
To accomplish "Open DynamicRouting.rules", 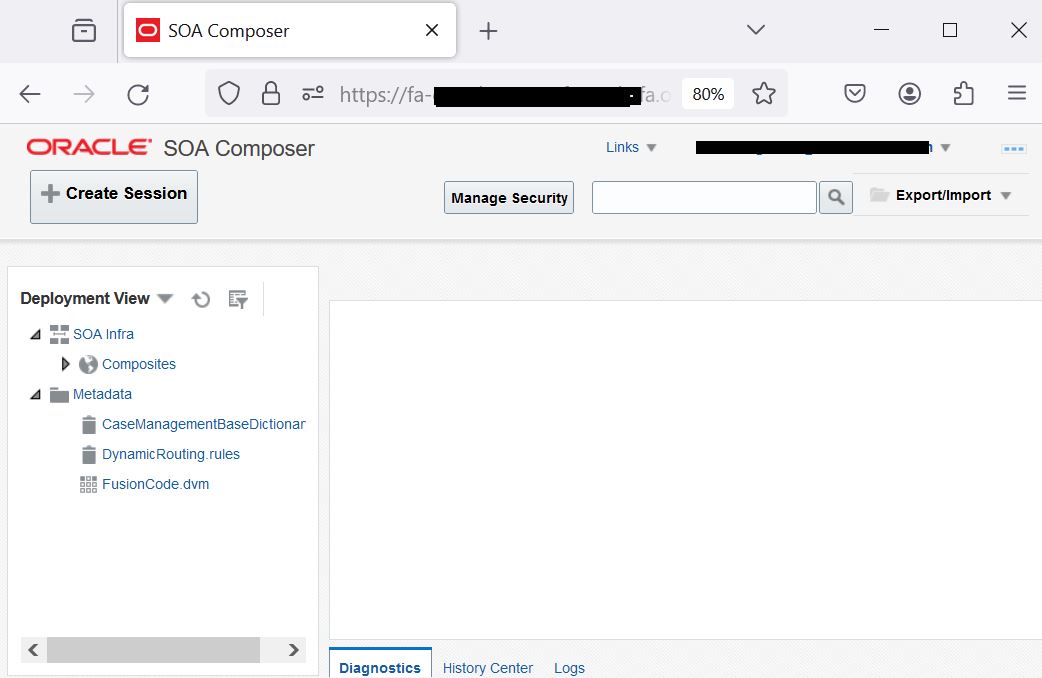I will [171, 454].
